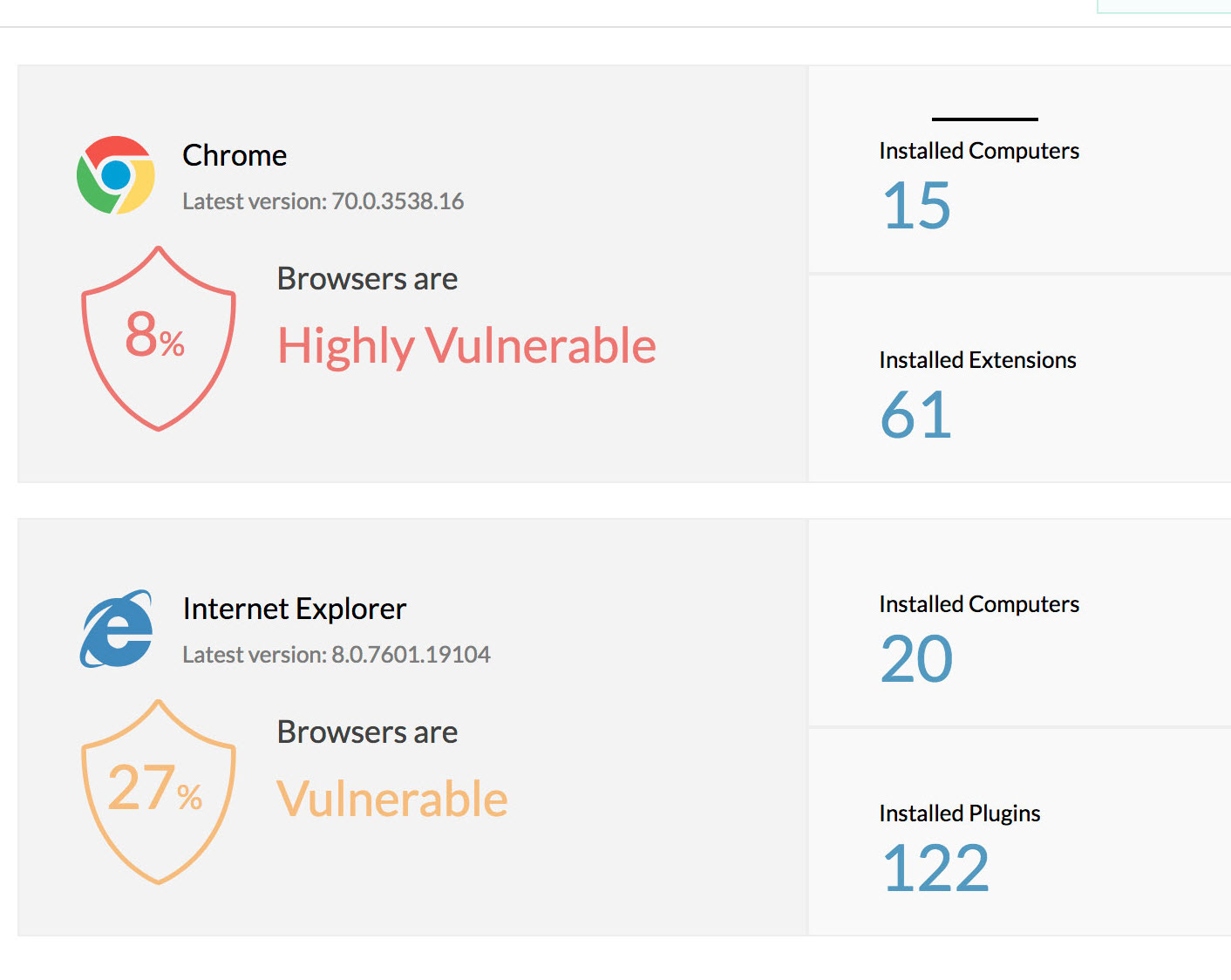Click "Browsers are" text in Chrome card
This screenshot has height=980, width=1231.
[367, 279]
